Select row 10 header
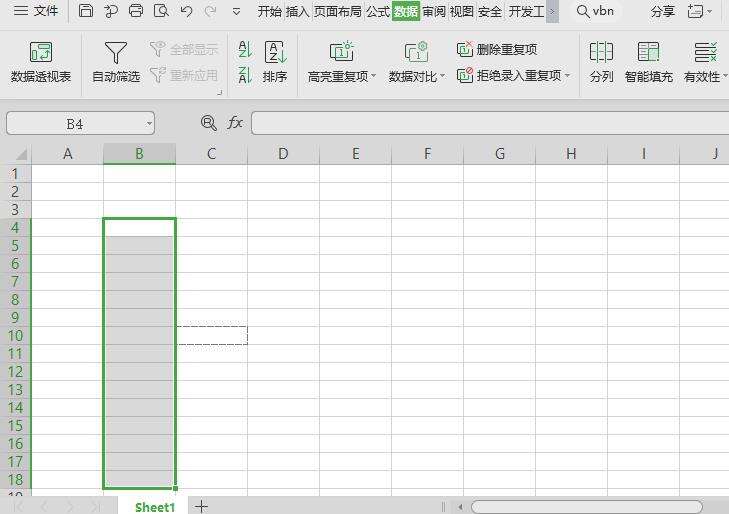The height and width of the screenshot is (514, 729). (x=15, y=336)
